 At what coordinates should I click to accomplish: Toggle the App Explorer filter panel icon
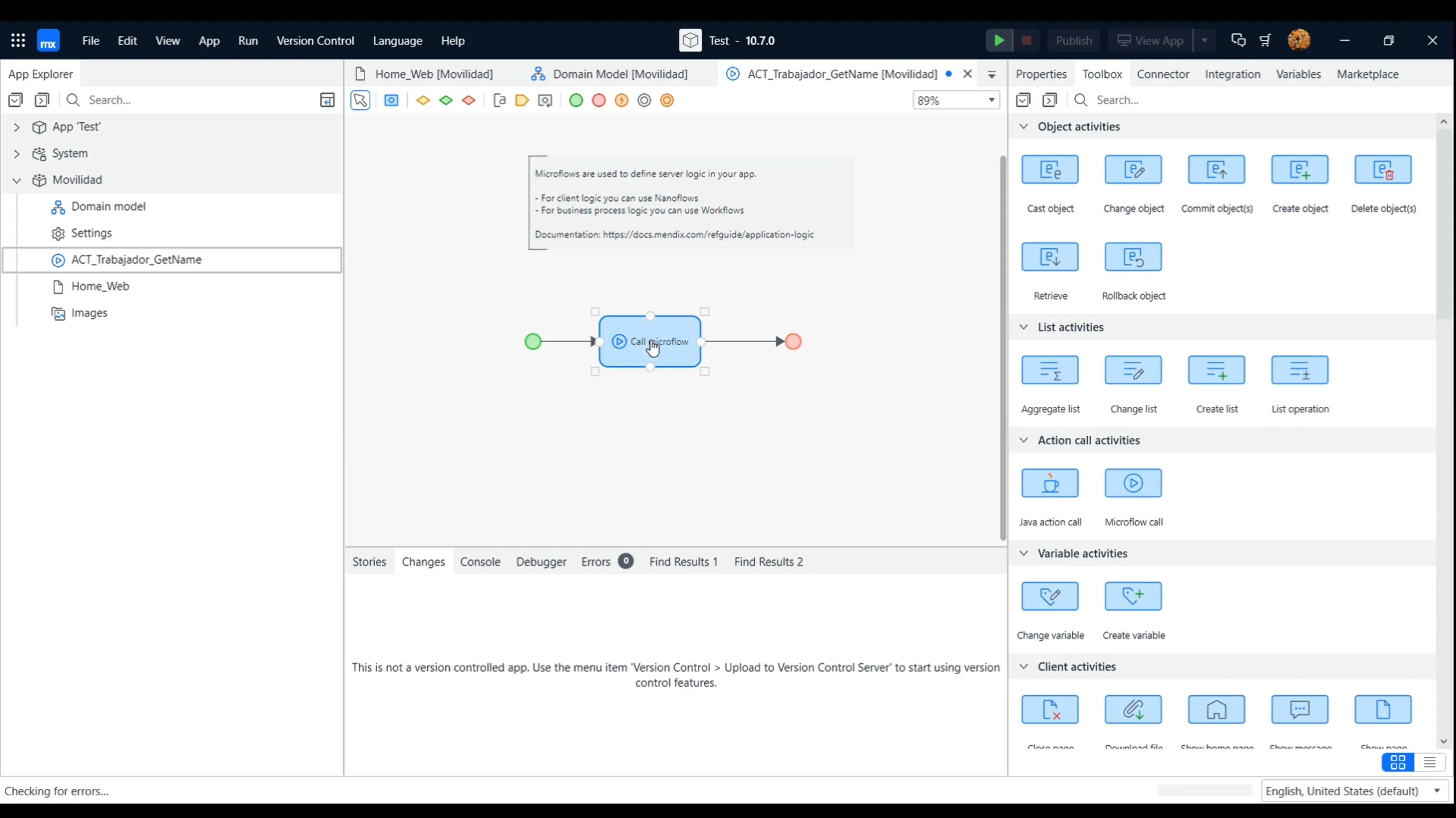[327, 100]
